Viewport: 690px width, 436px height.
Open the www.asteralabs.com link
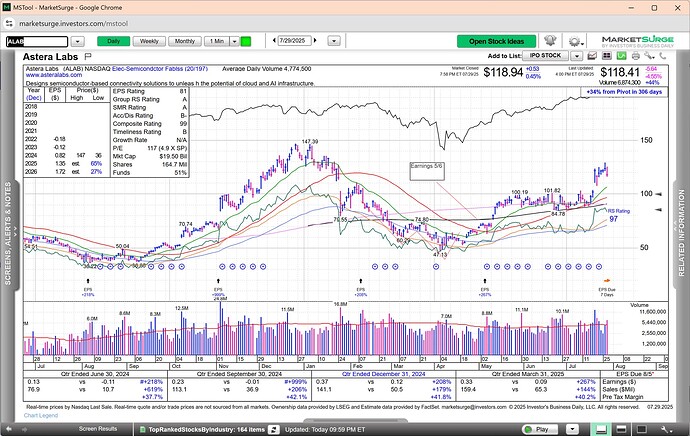point(54,75)
